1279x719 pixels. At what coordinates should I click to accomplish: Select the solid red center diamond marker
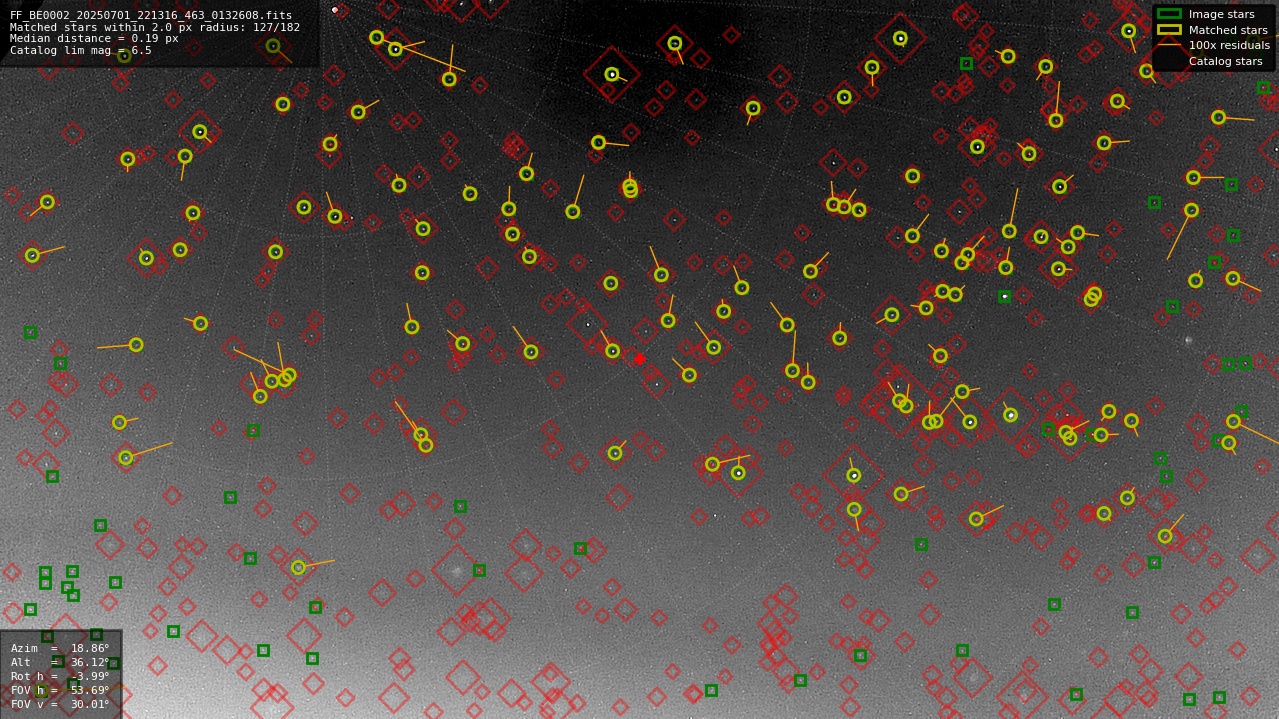tap(639, 359)
